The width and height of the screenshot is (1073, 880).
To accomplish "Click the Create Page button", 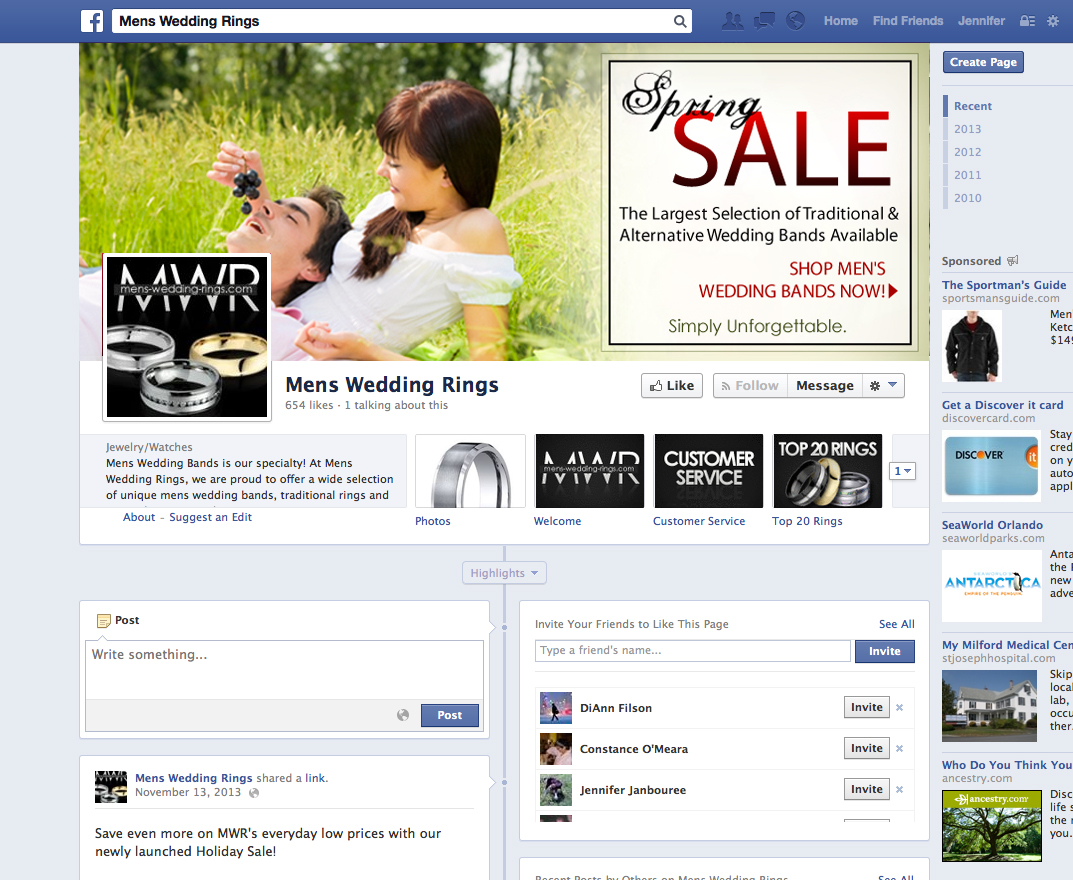I will click(x=983, y=62).
